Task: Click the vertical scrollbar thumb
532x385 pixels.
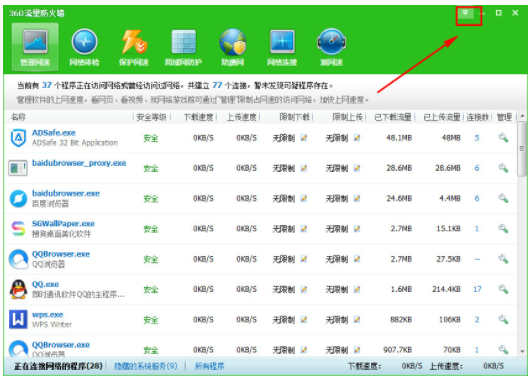Action: 522,149
